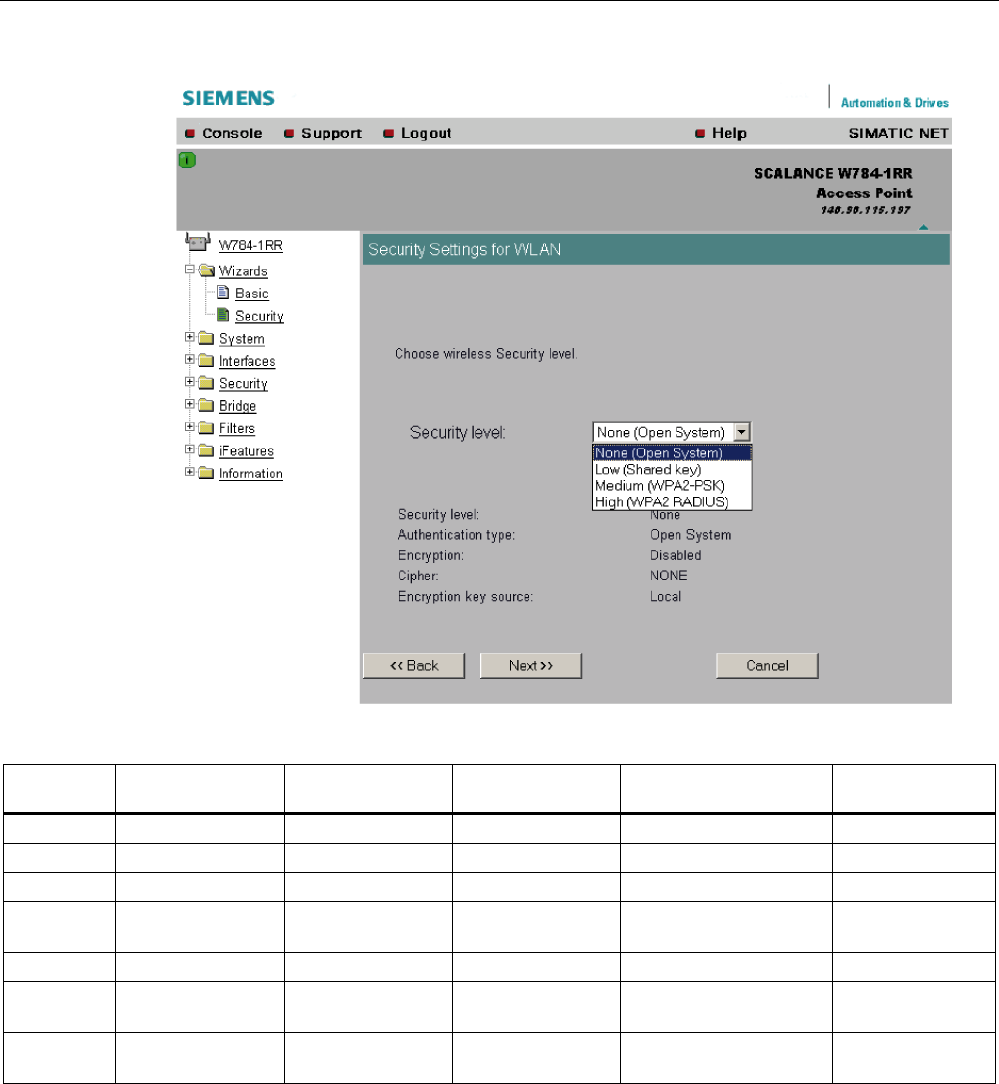Screen dimensions: 999x1084
Task: Click the iFeatures folder icon
Action: [206, 451]
